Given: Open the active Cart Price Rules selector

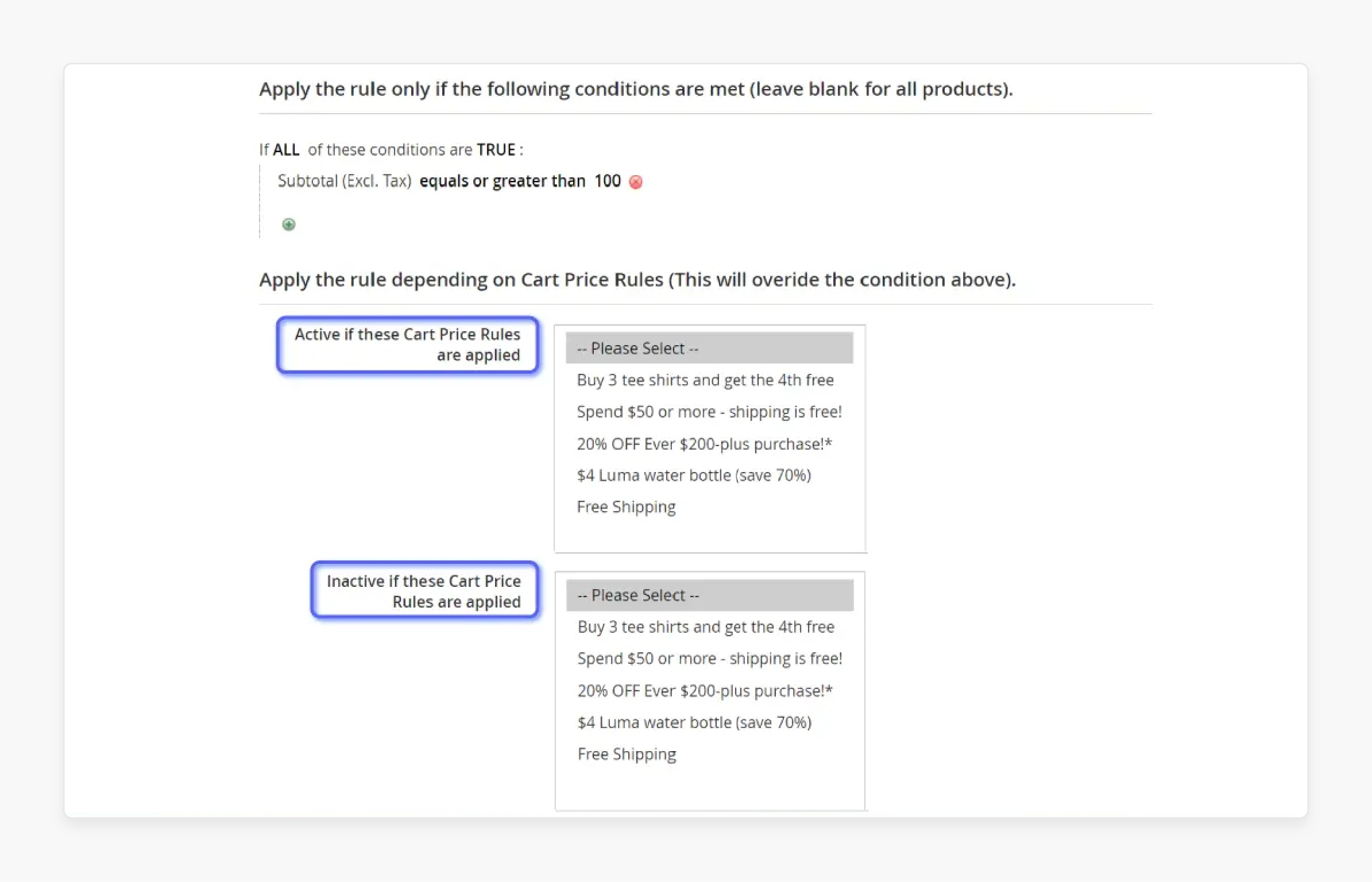Looking at the screenshot, I should click(x=710, y=348).
